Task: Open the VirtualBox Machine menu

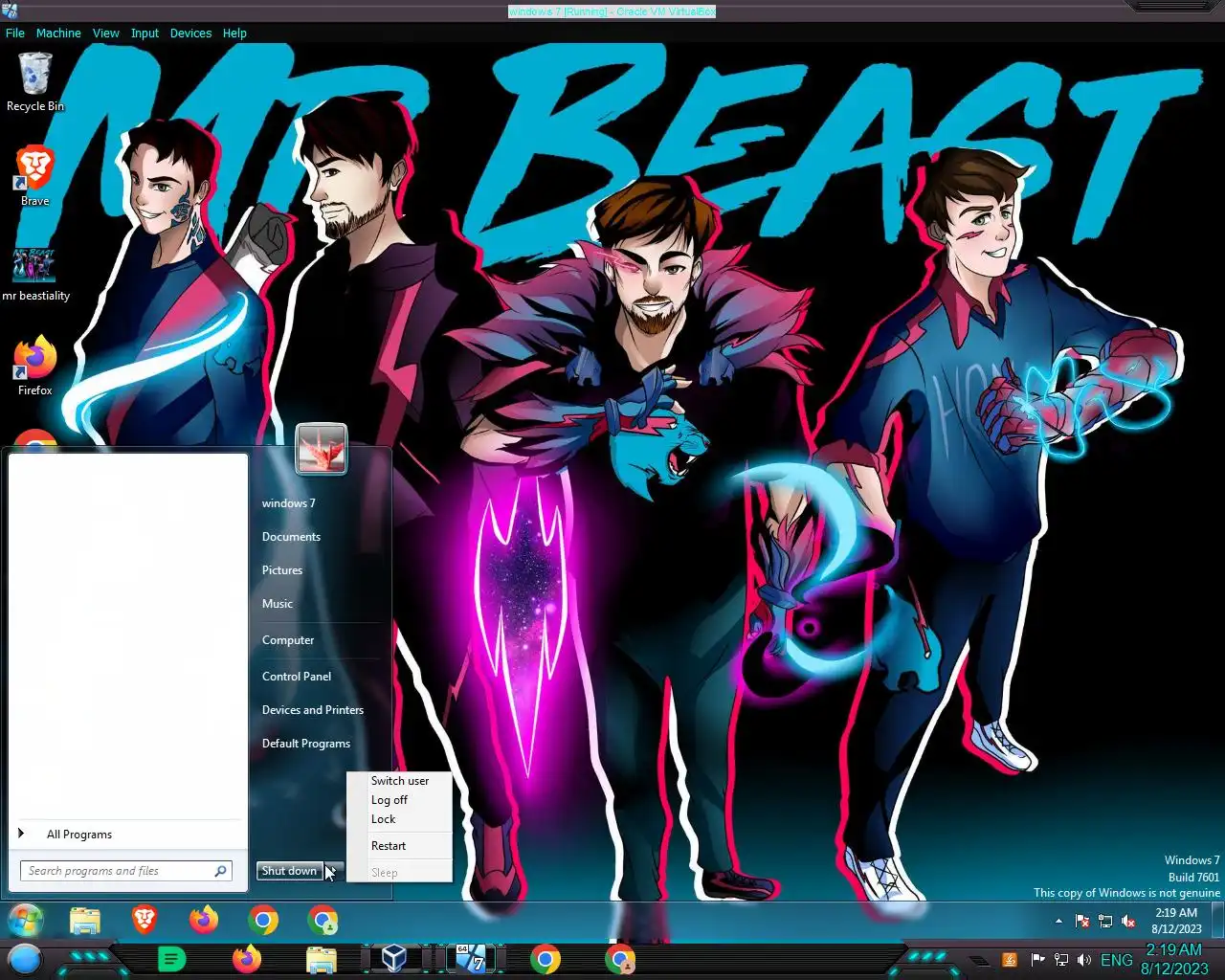Action: tap(58, 33)
